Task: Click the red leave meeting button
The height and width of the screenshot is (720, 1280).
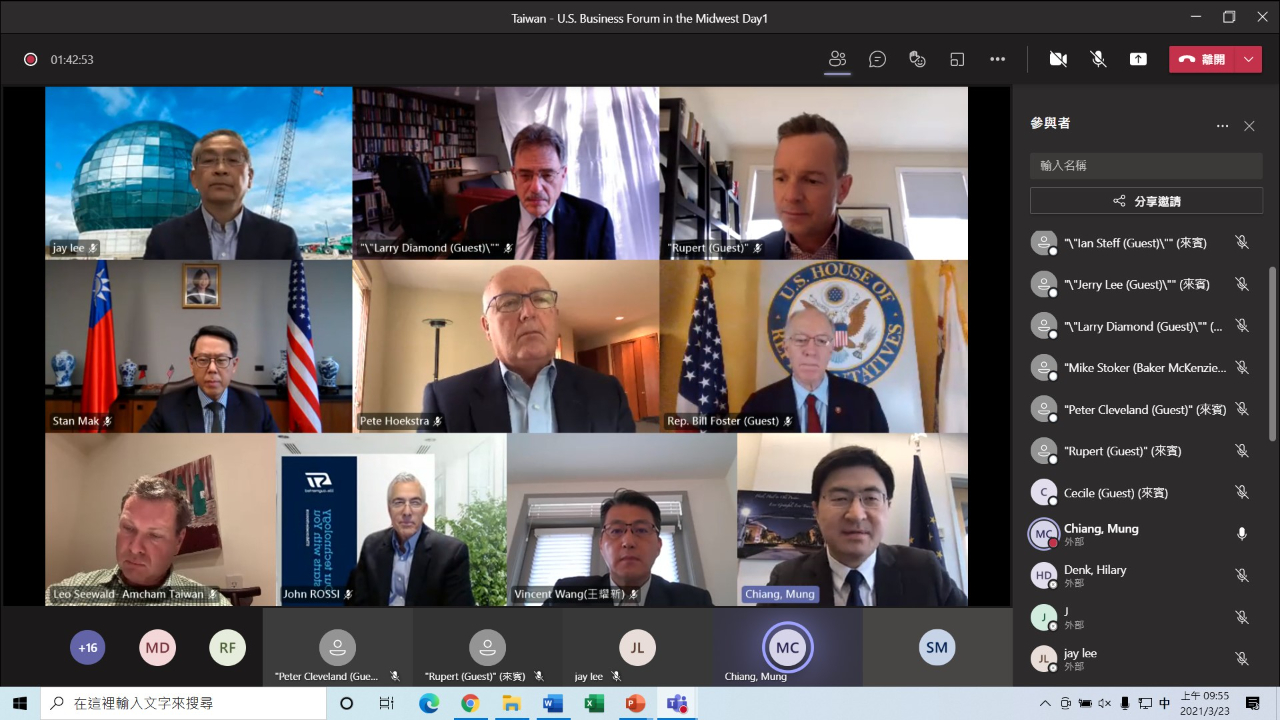Action: point(1203,59)
